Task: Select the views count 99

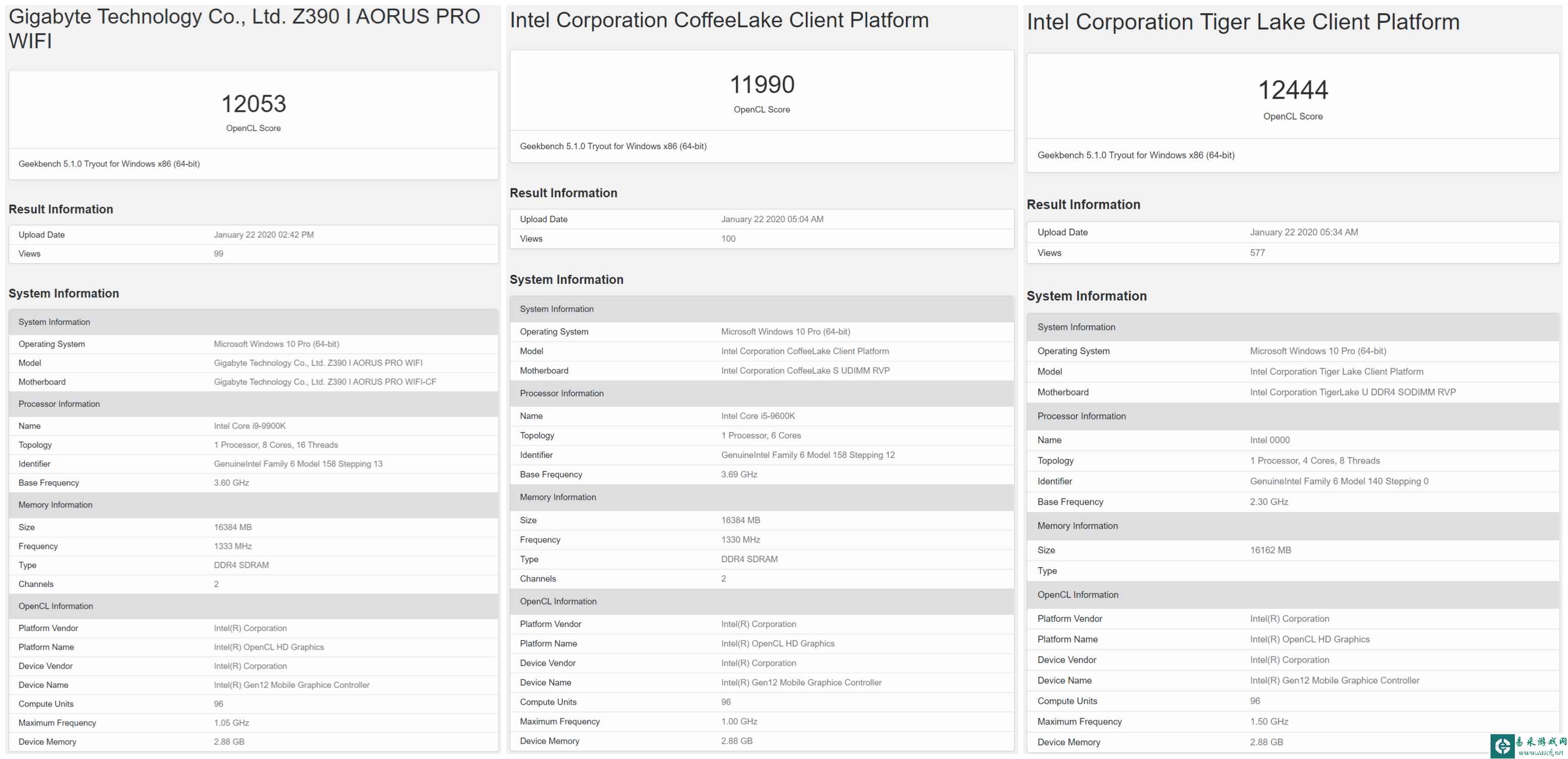Action: click(x=219, y=254)
